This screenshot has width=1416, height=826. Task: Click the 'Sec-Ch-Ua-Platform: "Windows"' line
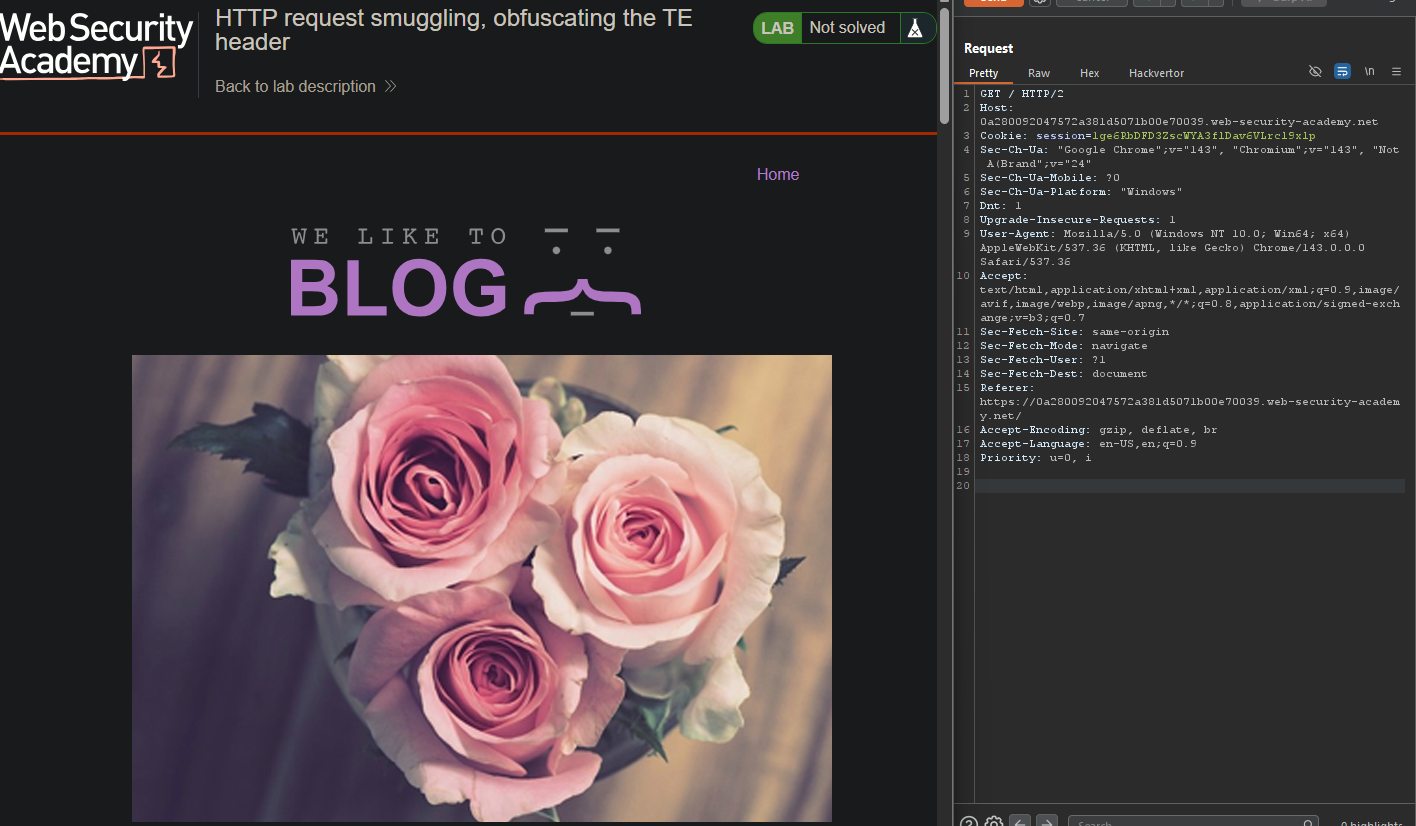(x=1081, y=191)
